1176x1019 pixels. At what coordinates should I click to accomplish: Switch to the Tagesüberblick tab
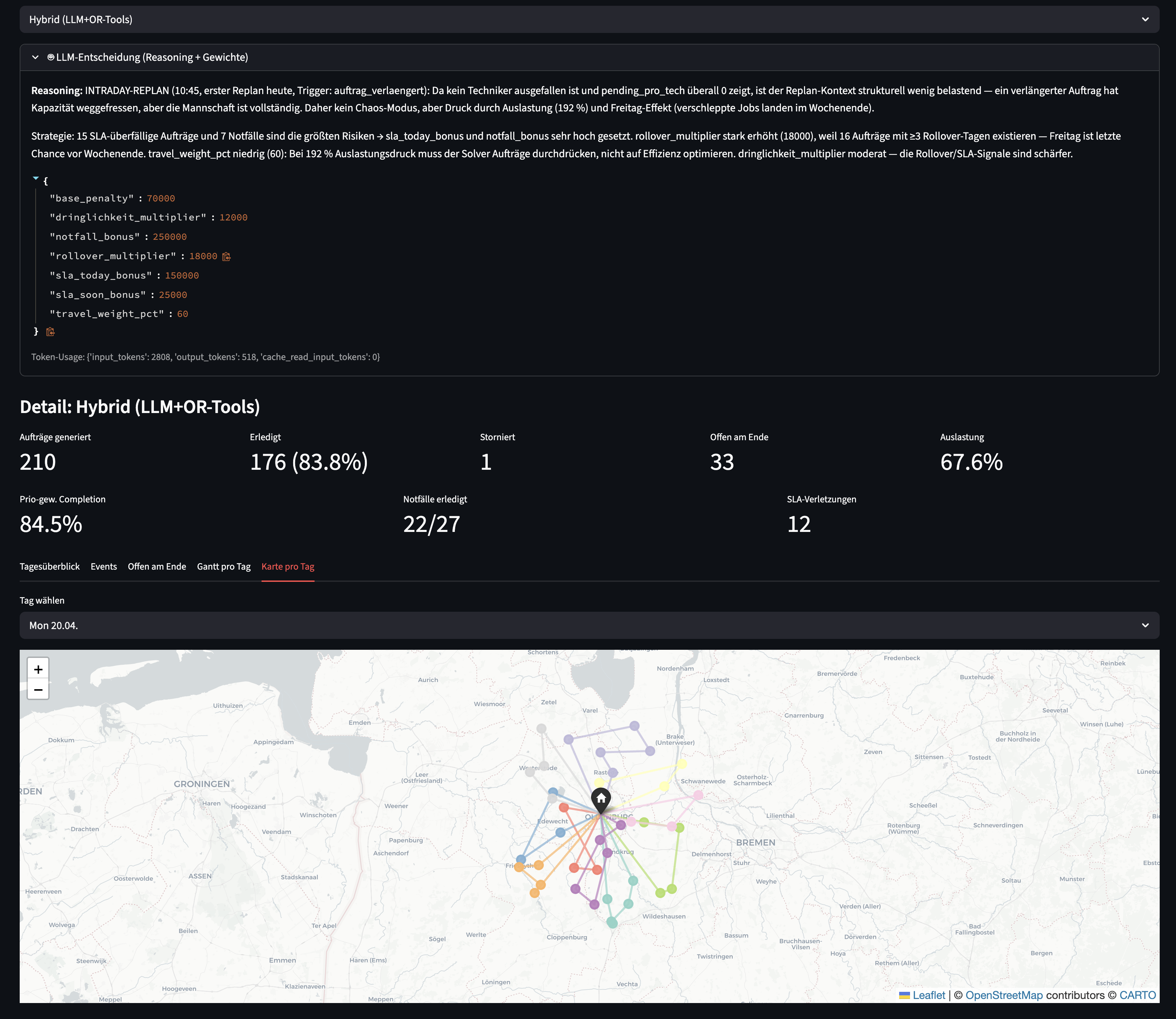point(50,566)
